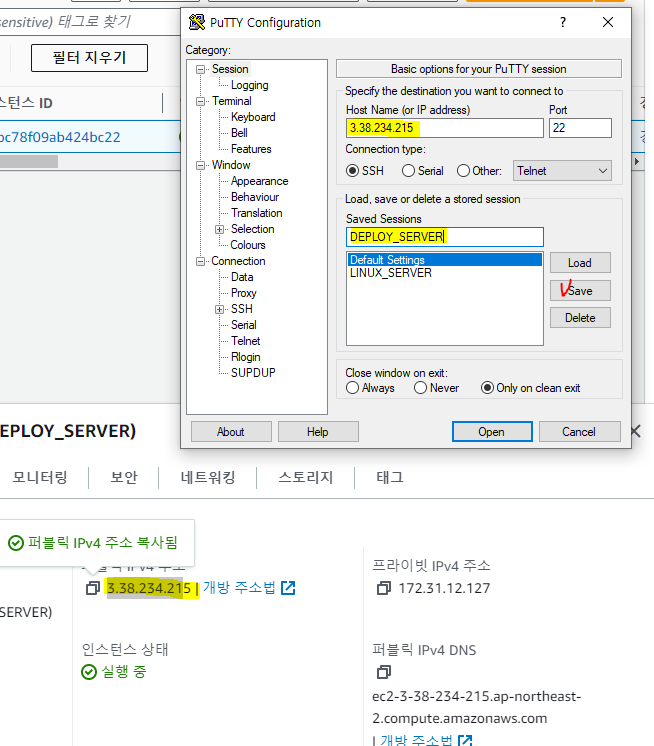This screenshot has height=746, width=654.
Task: Click the Save session button
Action: point(580,291)
